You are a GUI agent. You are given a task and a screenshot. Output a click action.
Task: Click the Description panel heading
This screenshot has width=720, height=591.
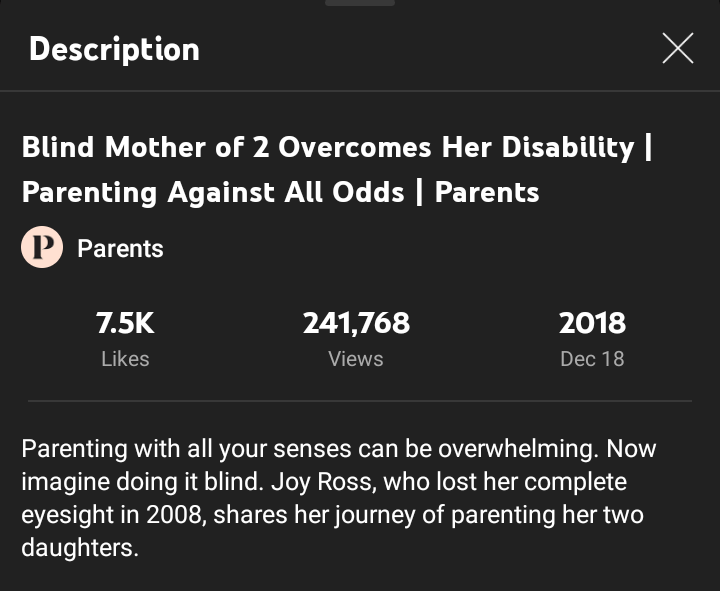click(x=114, y=49)
